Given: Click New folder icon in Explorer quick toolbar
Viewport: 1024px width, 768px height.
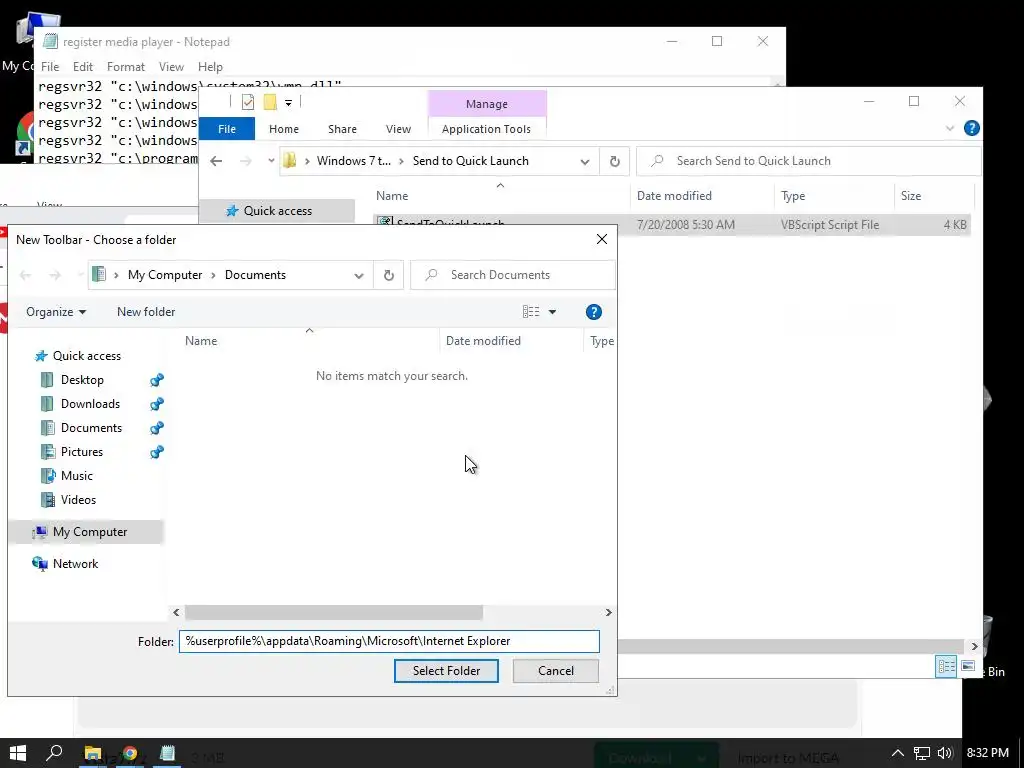Looking at the screenshot, I should point(270,103).
